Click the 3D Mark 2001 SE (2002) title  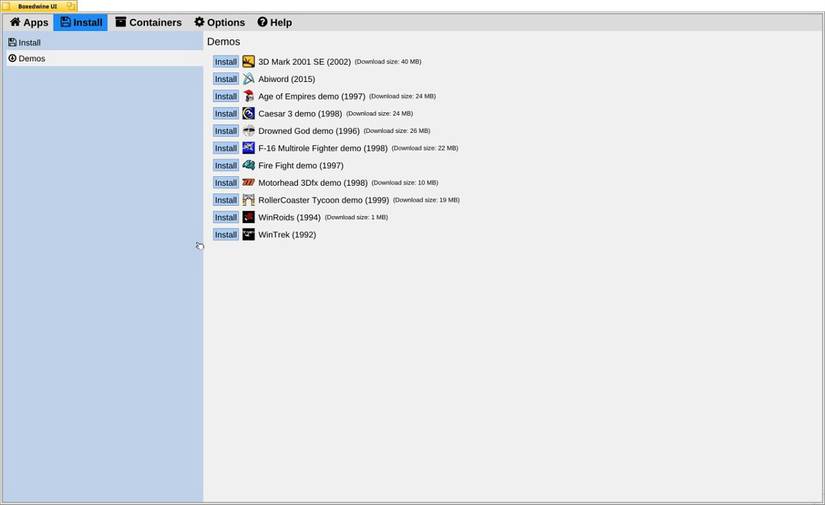pyautogui.click(x=304, y=62)
